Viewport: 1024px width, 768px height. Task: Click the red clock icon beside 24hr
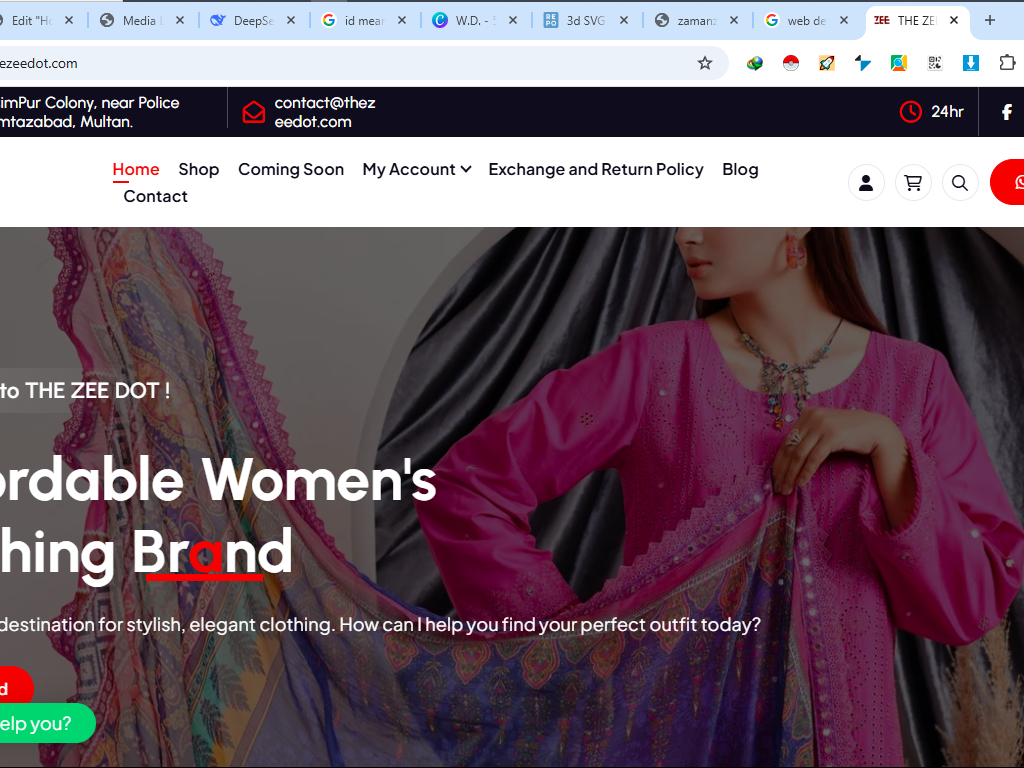910,112
